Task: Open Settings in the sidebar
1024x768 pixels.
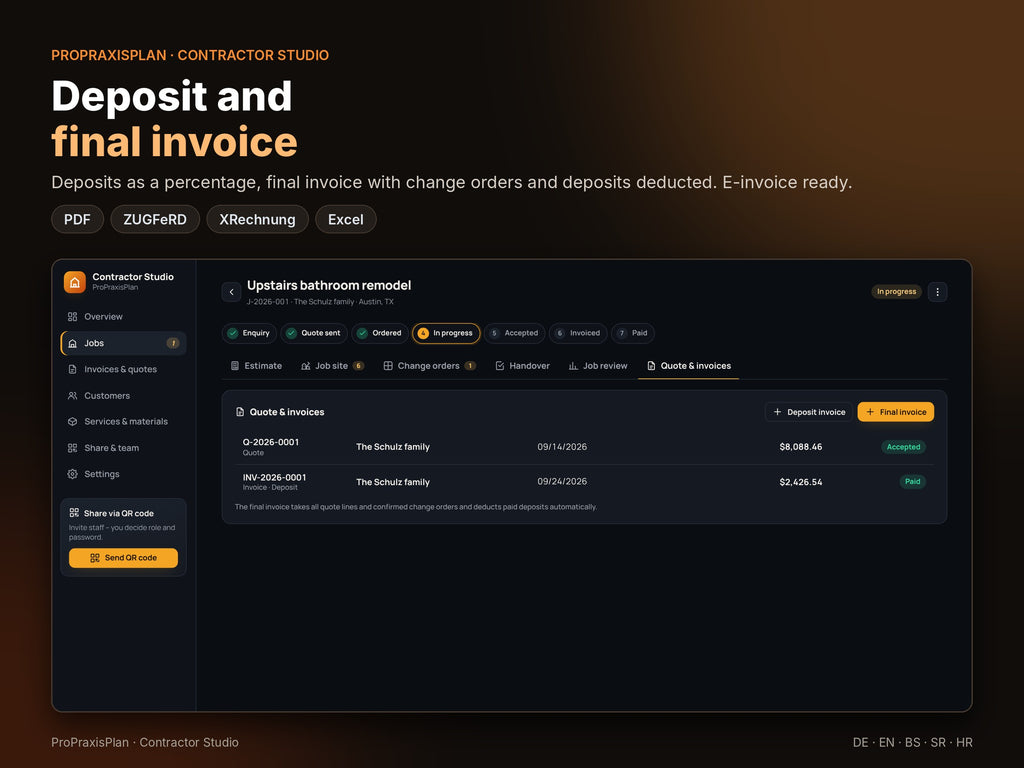Action: pos(123,474)
